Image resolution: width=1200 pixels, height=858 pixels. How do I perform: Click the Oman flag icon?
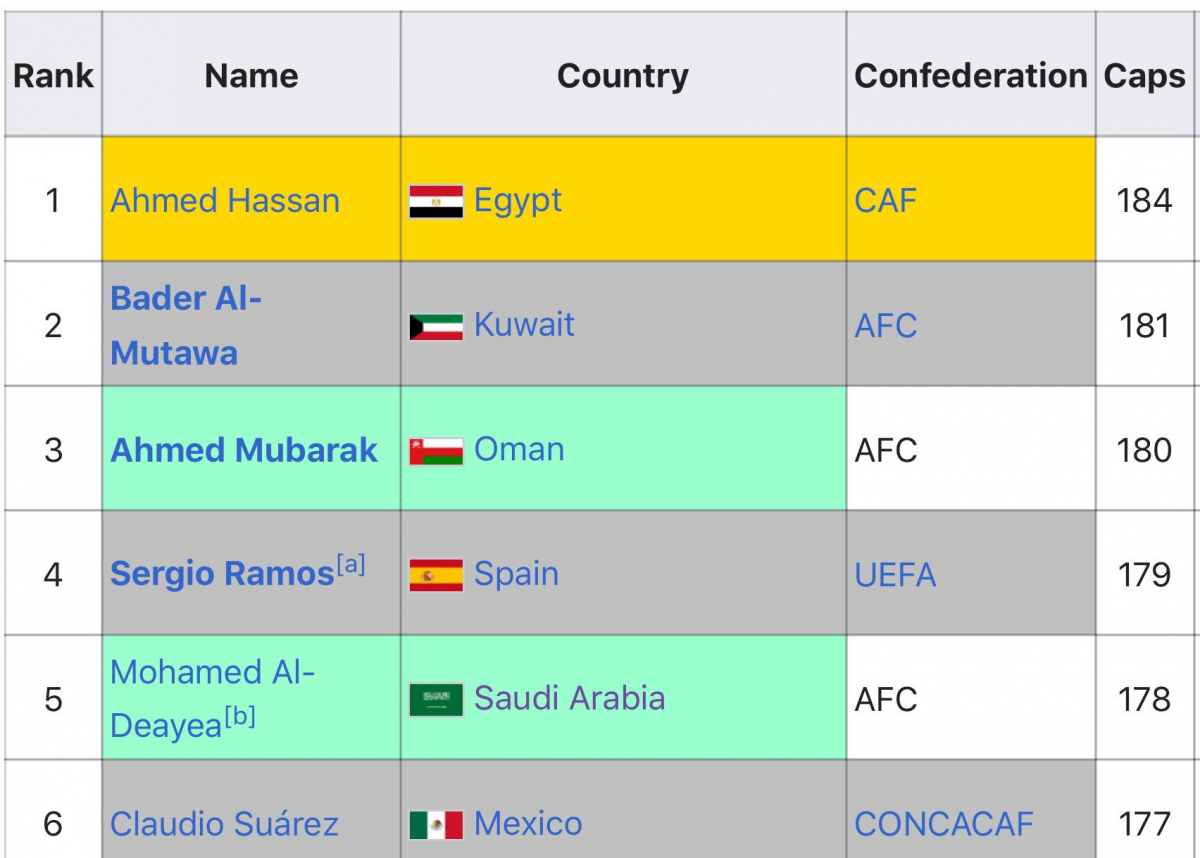[x=436, y=450]
